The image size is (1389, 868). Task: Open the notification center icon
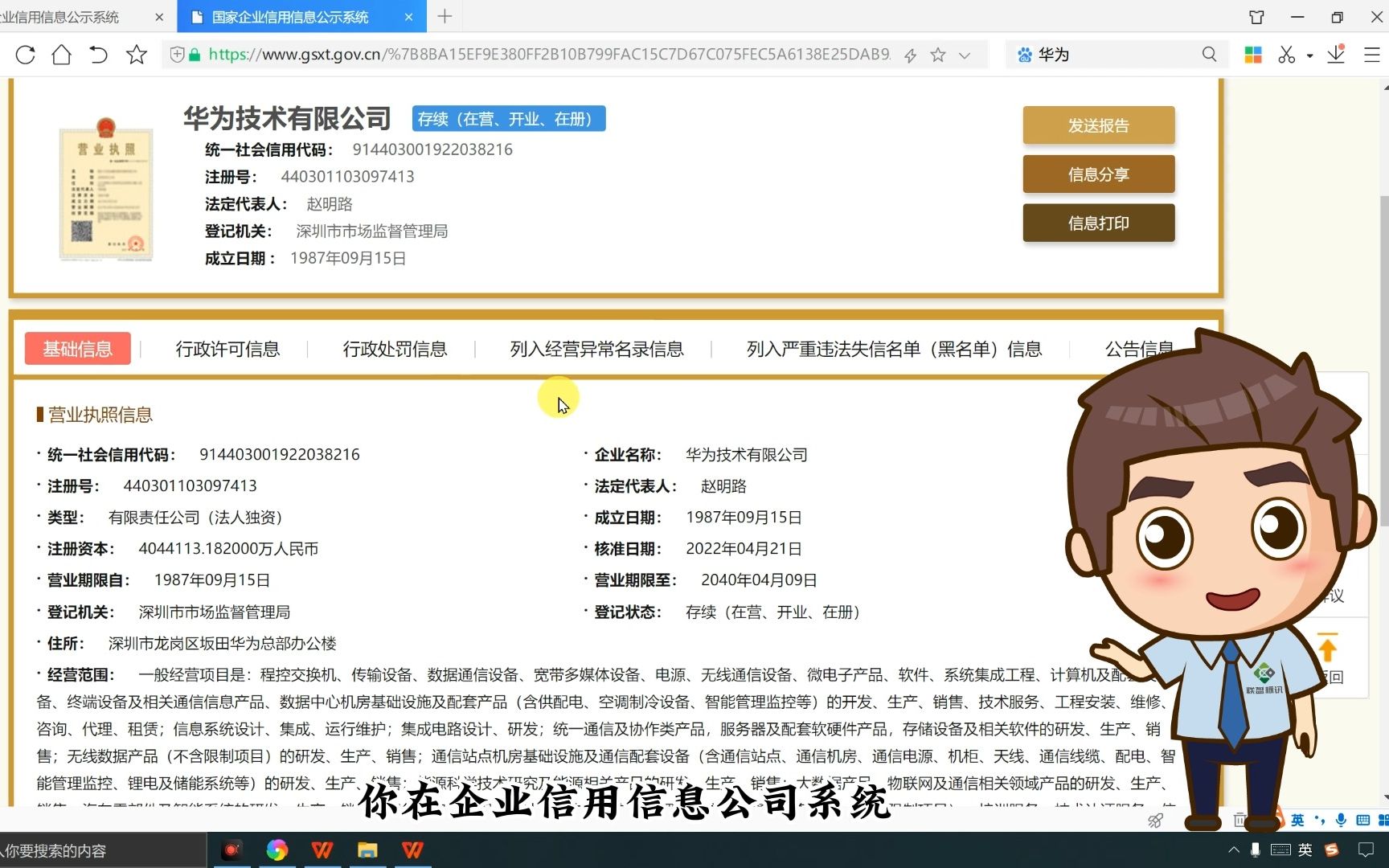[x=1365, y=850]
